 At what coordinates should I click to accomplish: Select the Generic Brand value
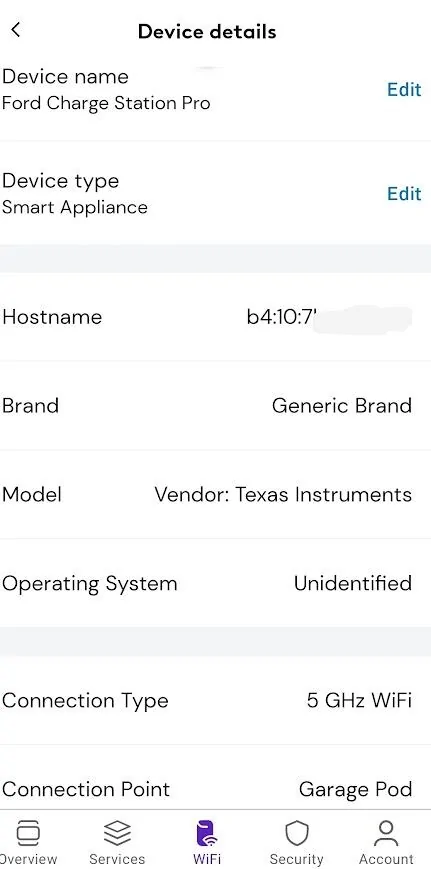pos(342,406)
